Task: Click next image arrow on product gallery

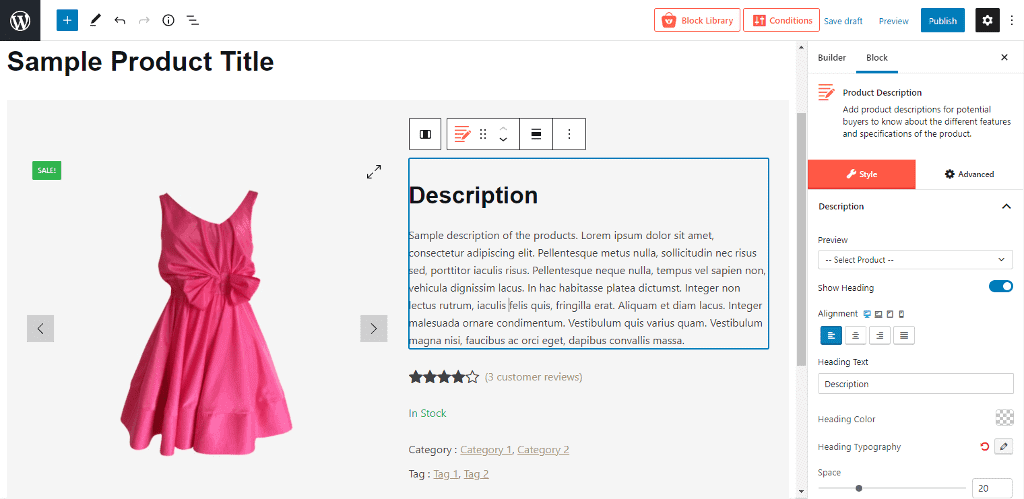Action: click(374, 328)
